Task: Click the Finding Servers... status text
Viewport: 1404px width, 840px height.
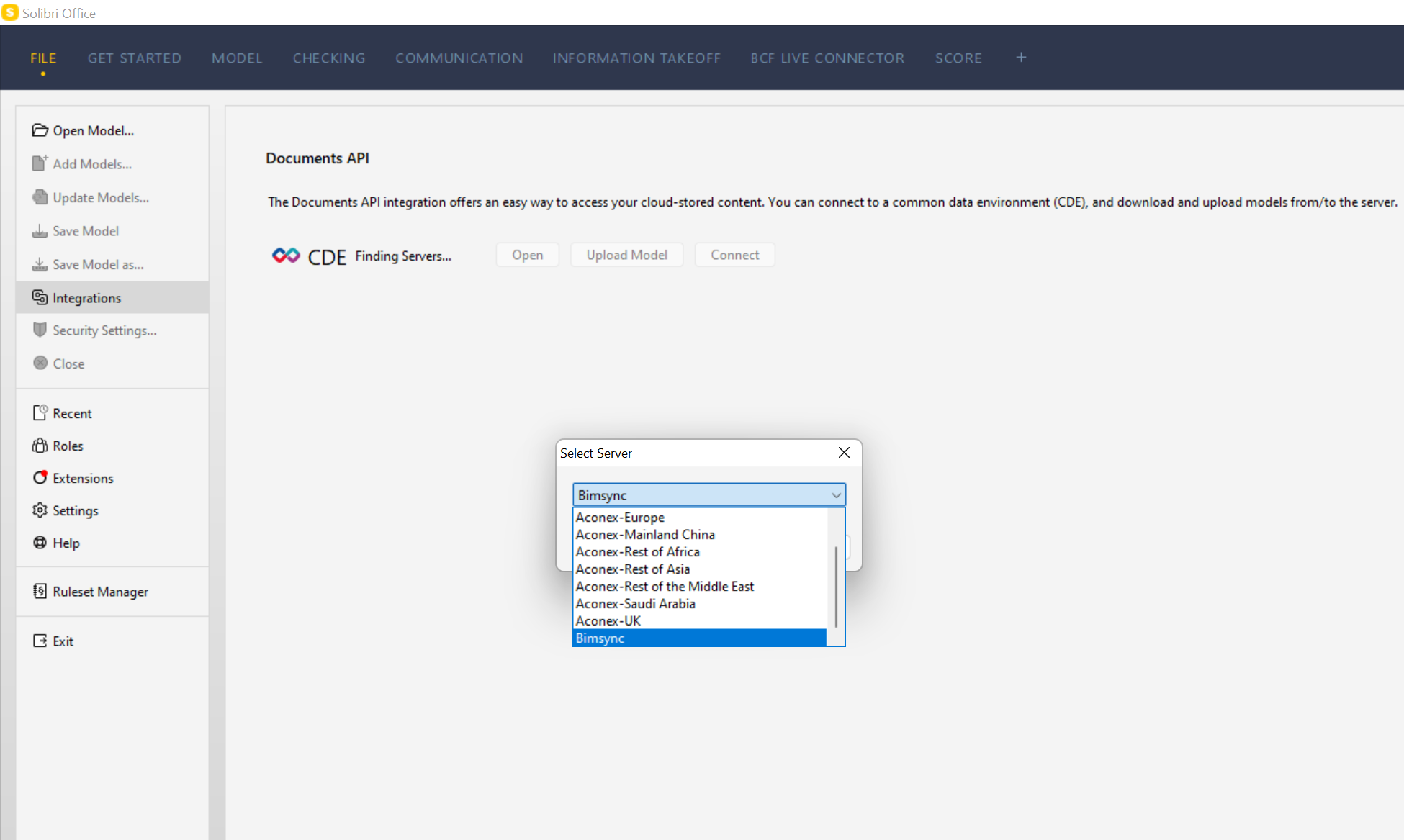Action: tap(403, 256)
